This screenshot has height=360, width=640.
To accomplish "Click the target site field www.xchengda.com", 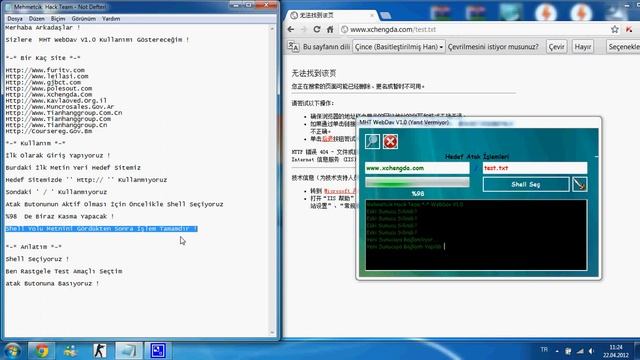I will (x=417, y=168).
